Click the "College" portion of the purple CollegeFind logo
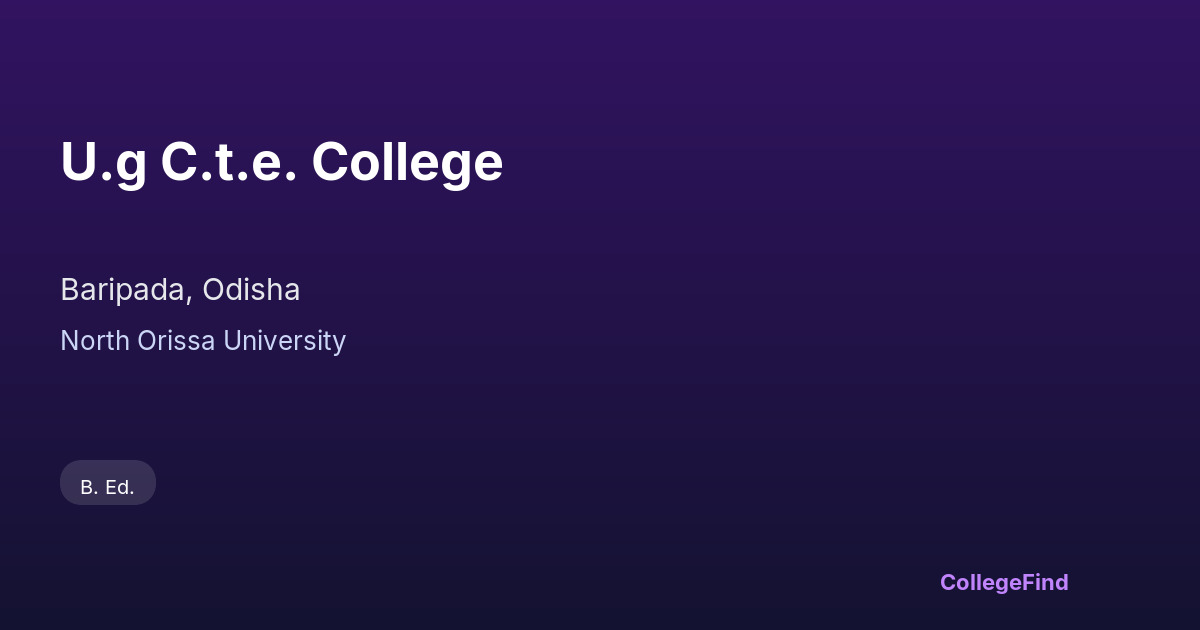1200x630 pixels. click(981, 582)
